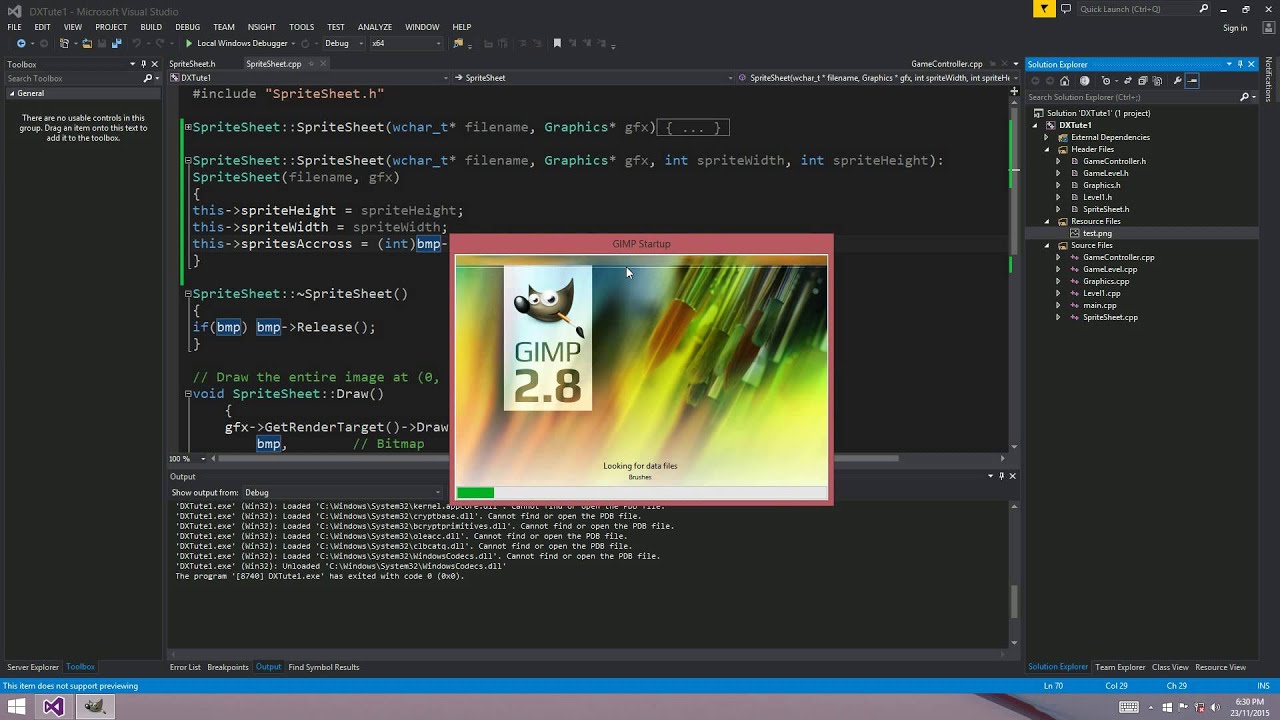Switch to the SpriteSheet.h tab

[x=192, y=64]
